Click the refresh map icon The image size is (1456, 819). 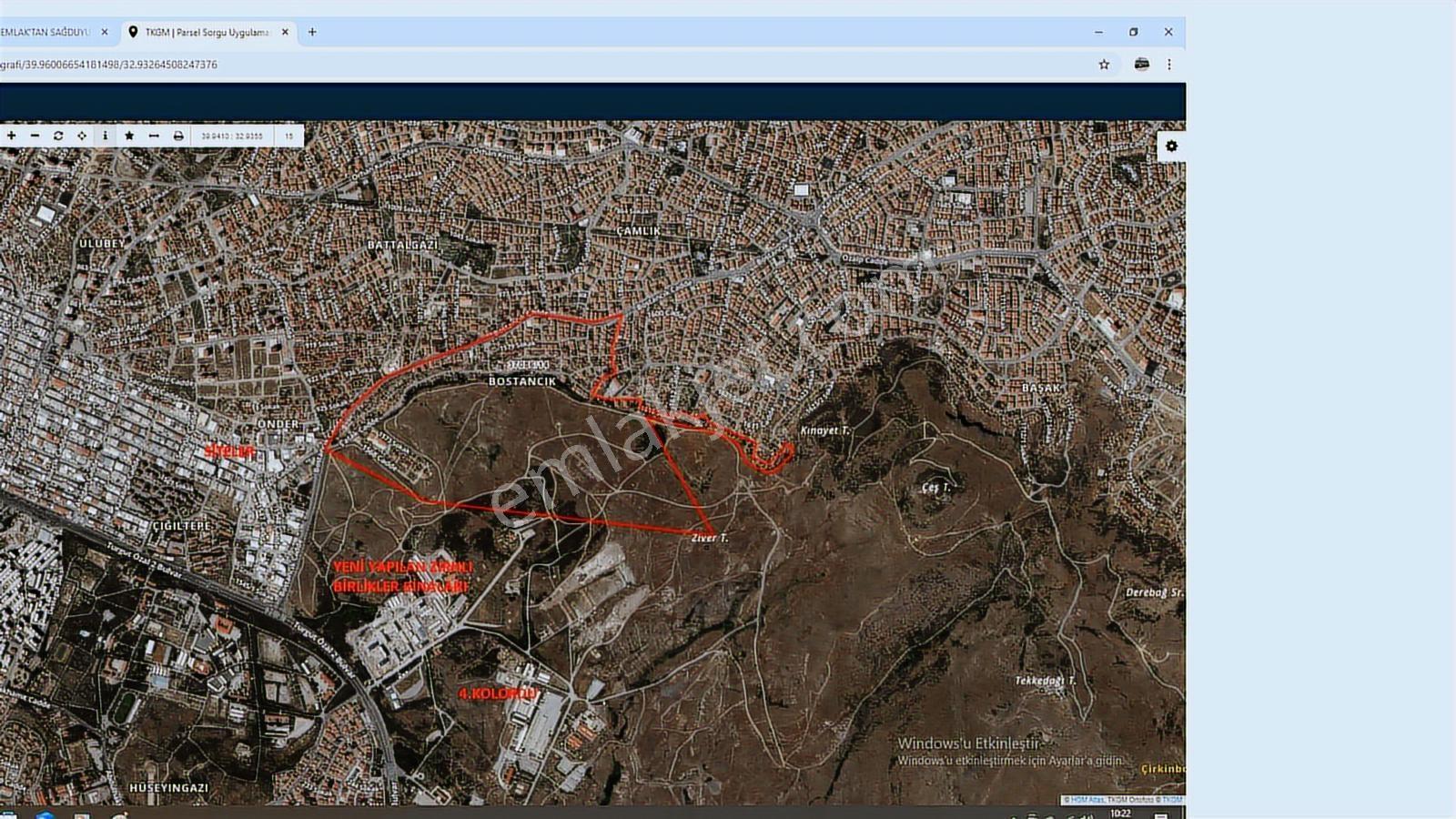tap(58, 136)
